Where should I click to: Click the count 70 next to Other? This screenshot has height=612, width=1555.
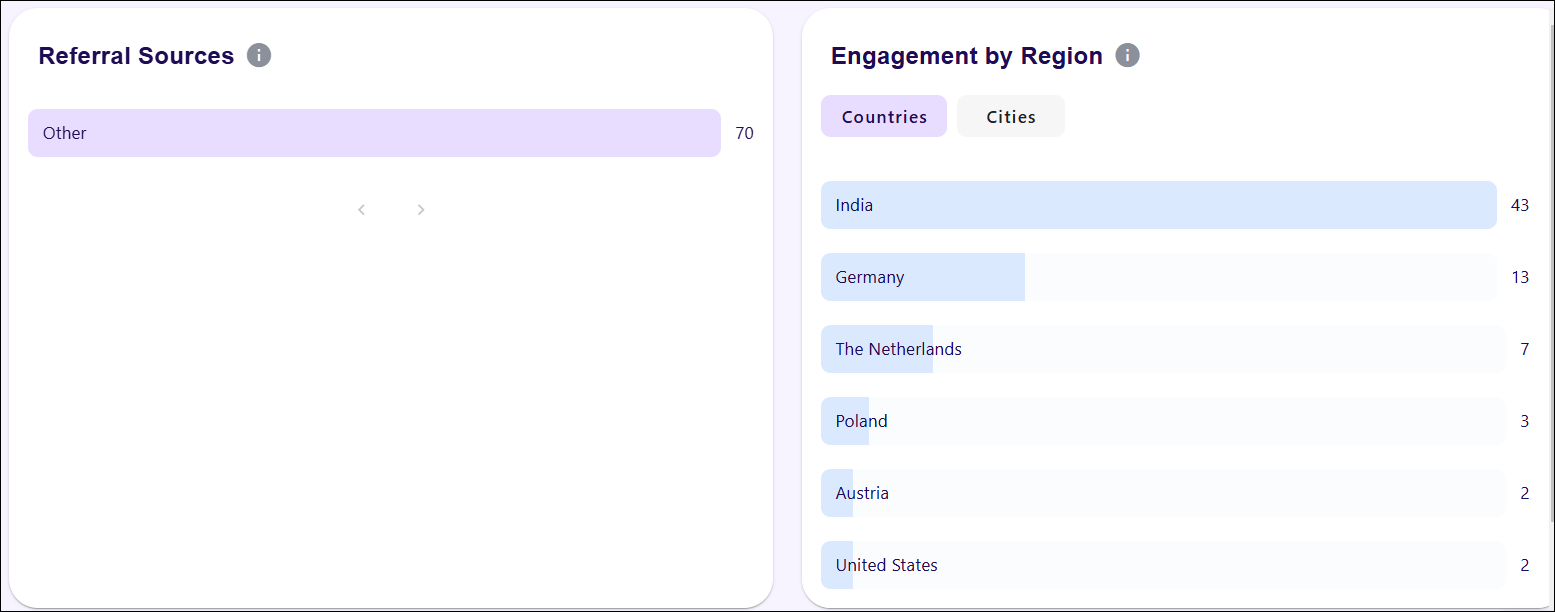click(x=744, y=133)
